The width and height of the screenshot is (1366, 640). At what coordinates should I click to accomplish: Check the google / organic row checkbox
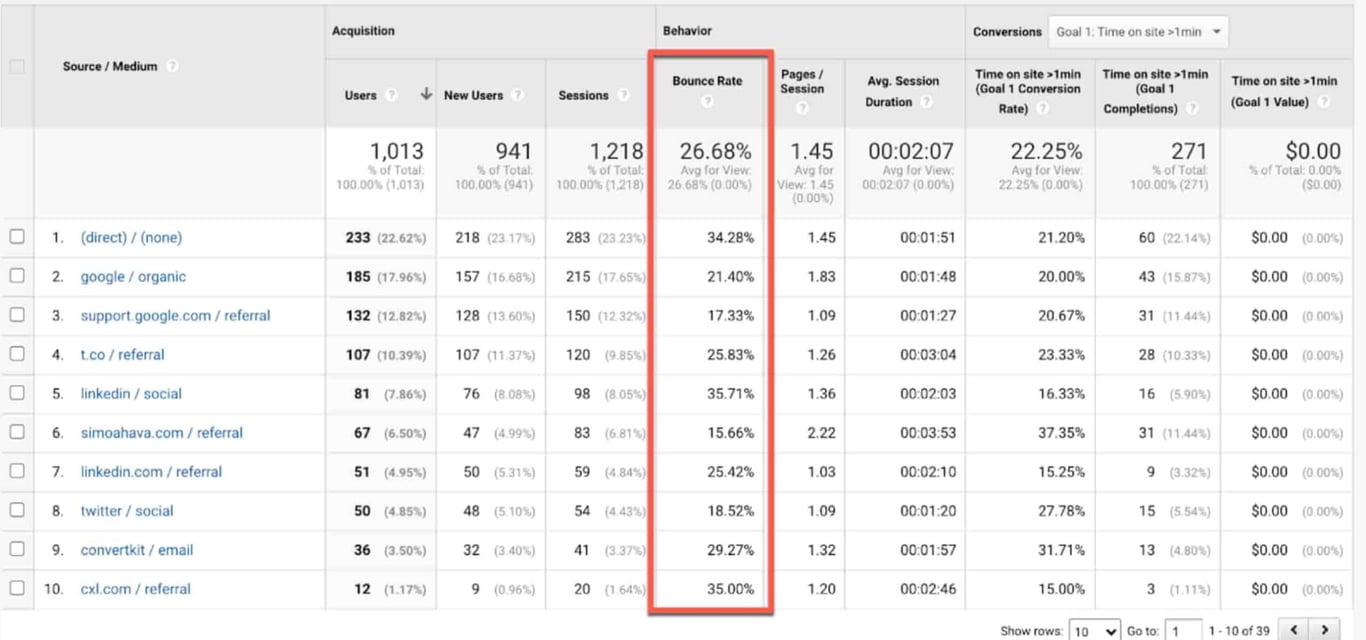pos(16,276)
